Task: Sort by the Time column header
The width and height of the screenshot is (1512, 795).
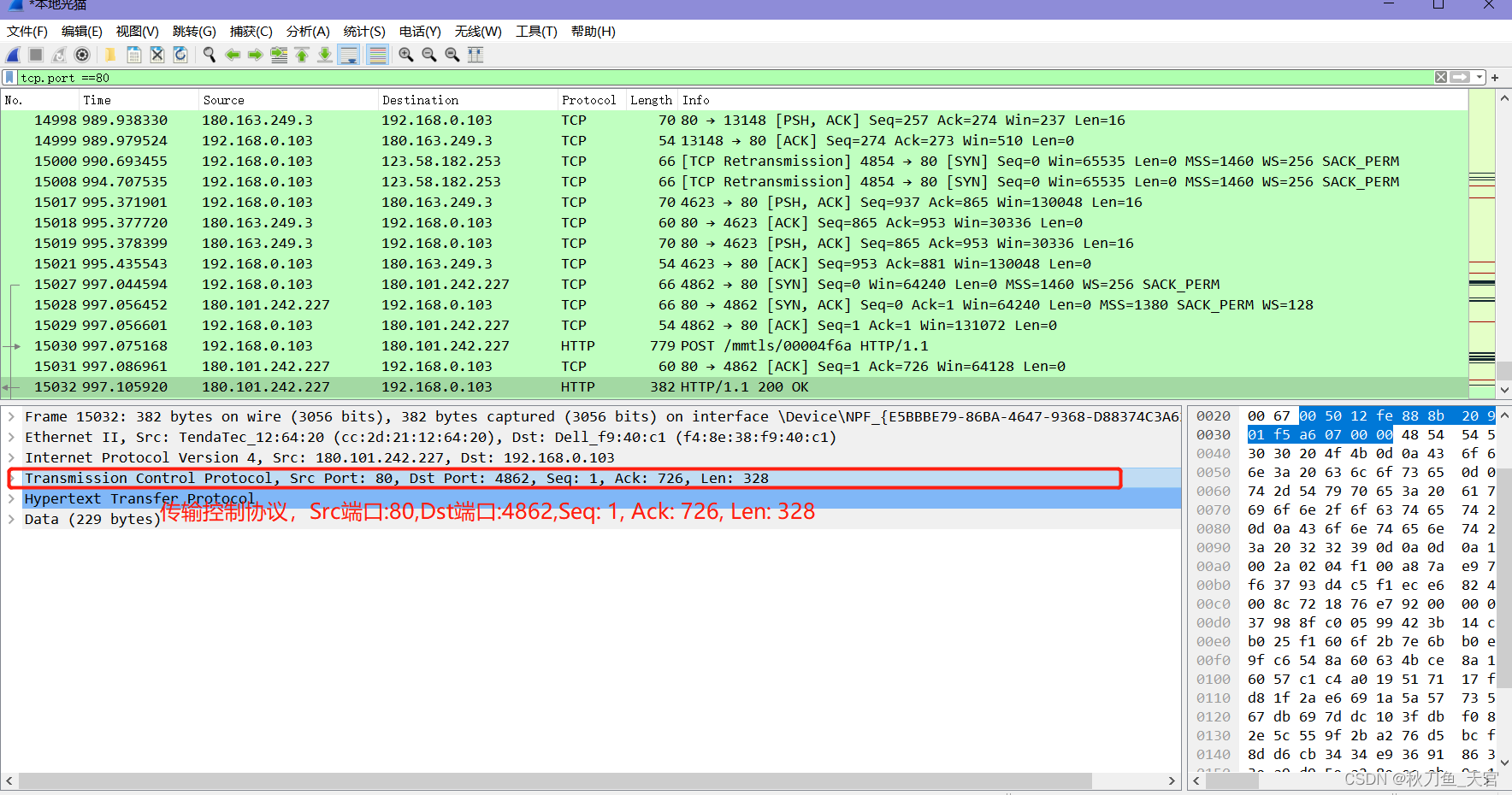Action: click(139, 100)
